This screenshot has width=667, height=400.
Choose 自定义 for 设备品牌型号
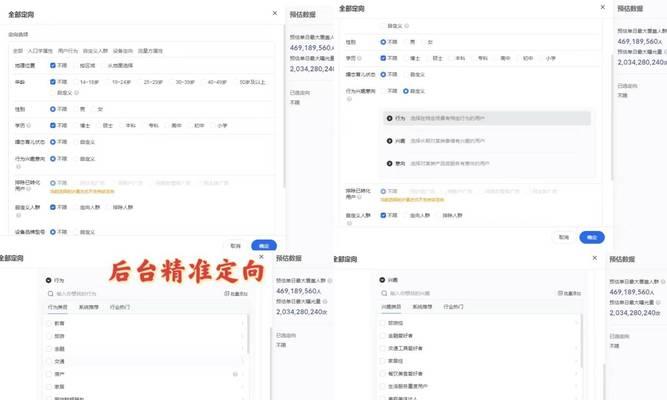[77, 232]
